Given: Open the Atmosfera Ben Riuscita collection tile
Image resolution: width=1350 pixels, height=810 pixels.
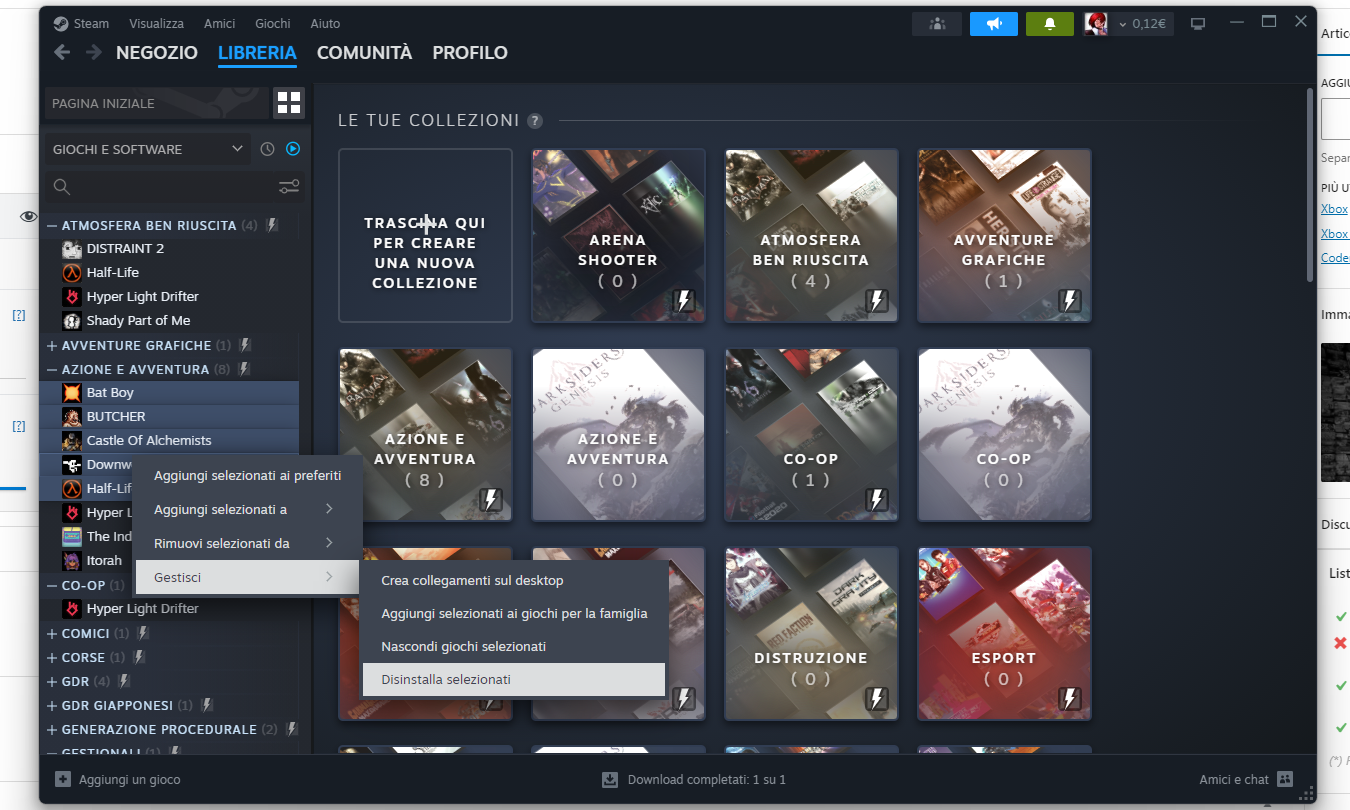Looking at the screenshot, I should 811,236.
